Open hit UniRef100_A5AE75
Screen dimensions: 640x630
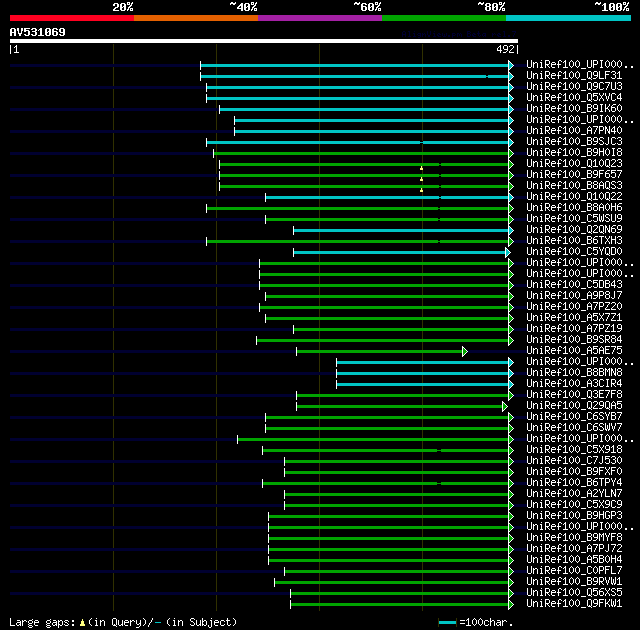pyautogui.click(x=574, y=350)
